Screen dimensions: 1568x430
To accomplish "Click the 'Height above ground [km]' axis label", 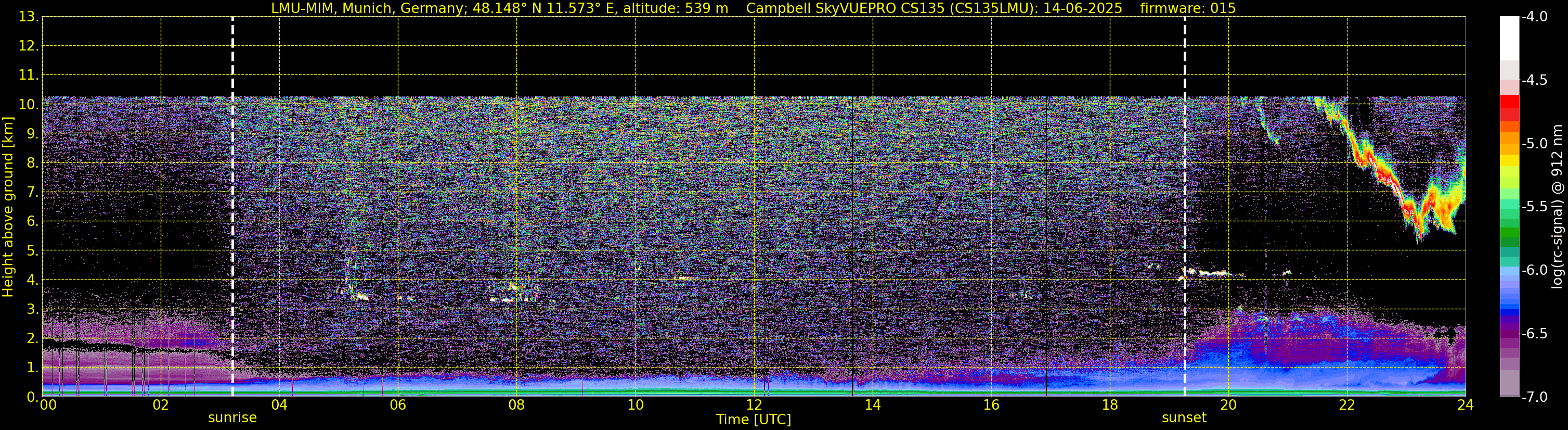I will click(8, 207).
